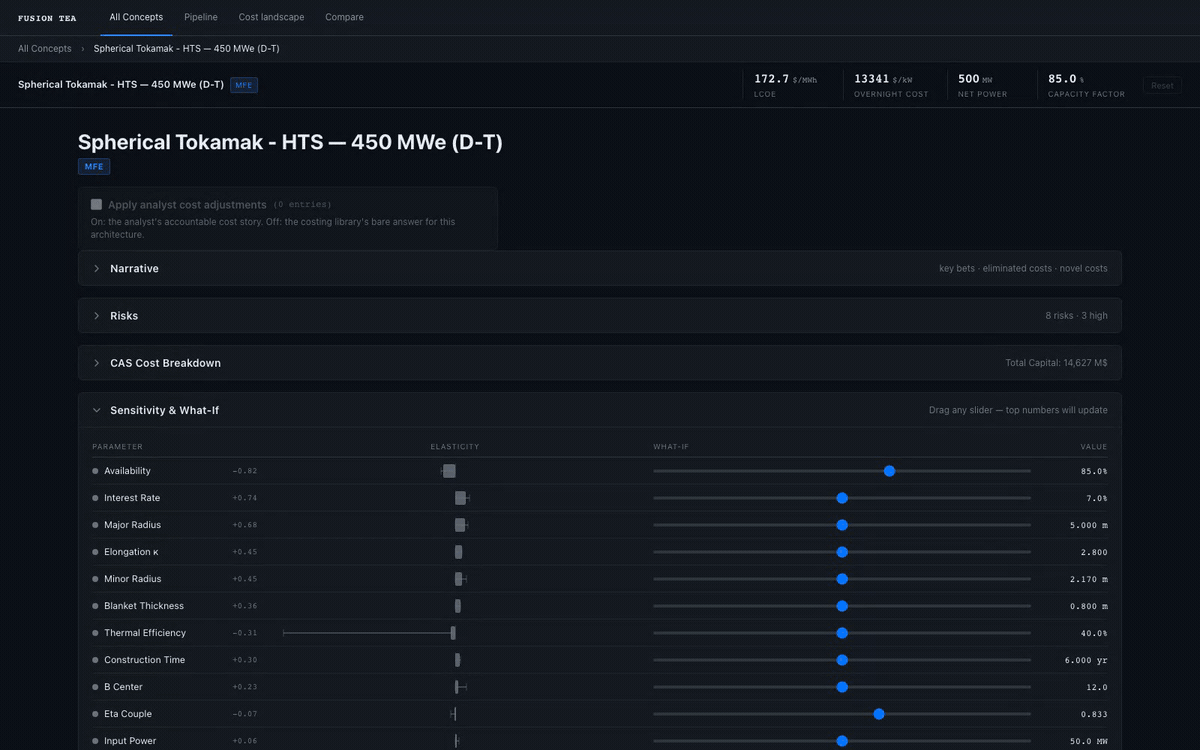
Task: Collapse the Sensitivity & What-If chevron
Action: [97, 410]
